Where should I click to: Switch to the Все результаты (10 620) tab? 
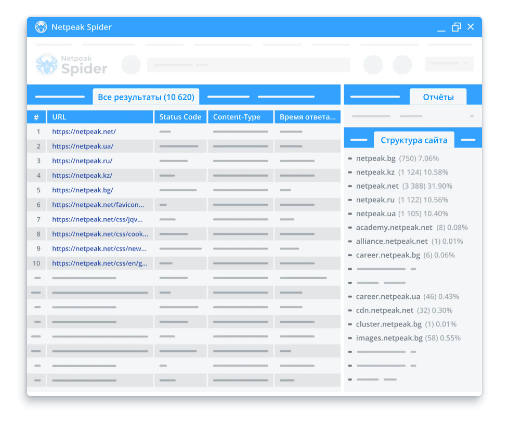(x=146, y=97)
